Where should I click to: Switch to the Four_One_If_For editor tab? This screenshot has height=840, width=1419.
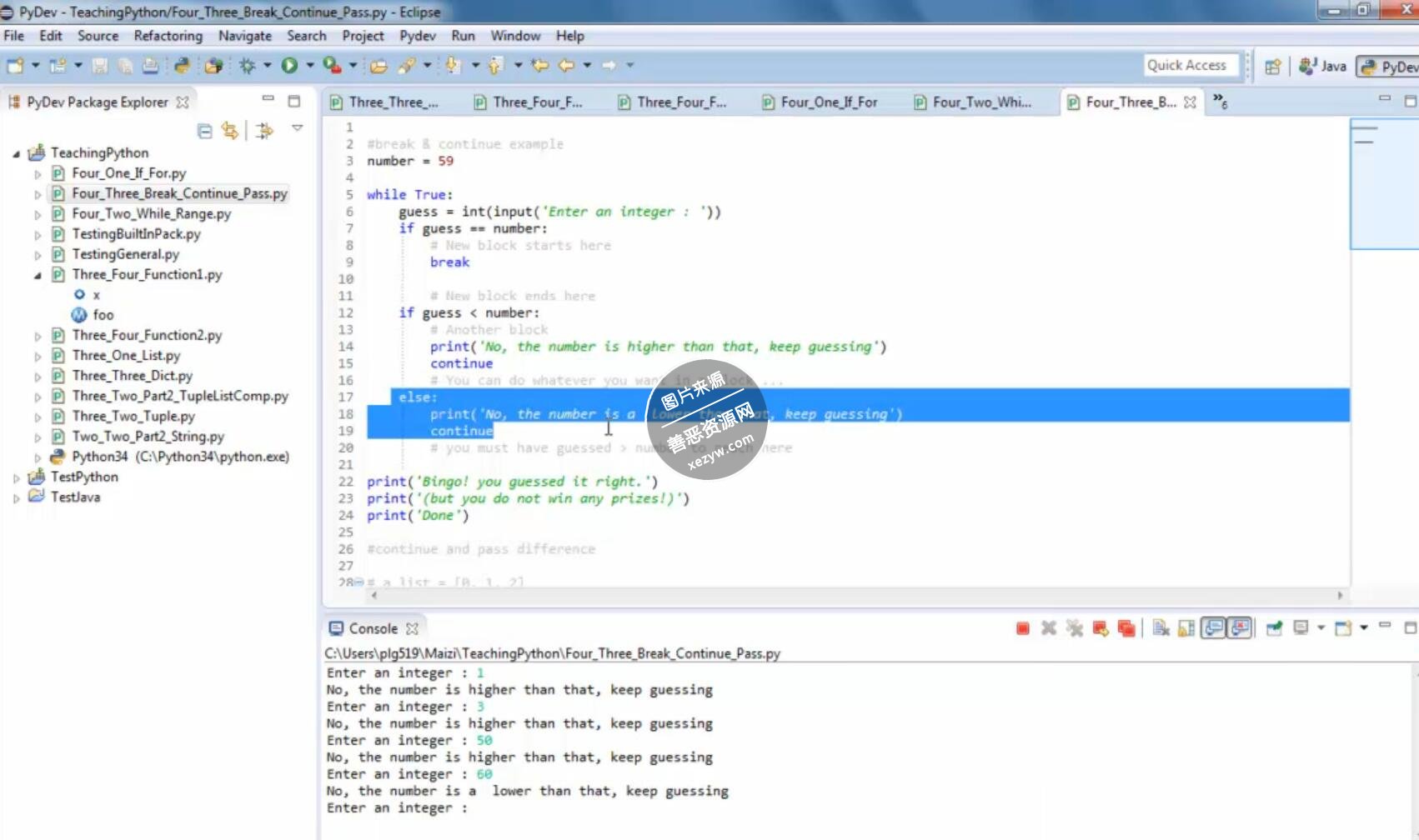point(828,102)
